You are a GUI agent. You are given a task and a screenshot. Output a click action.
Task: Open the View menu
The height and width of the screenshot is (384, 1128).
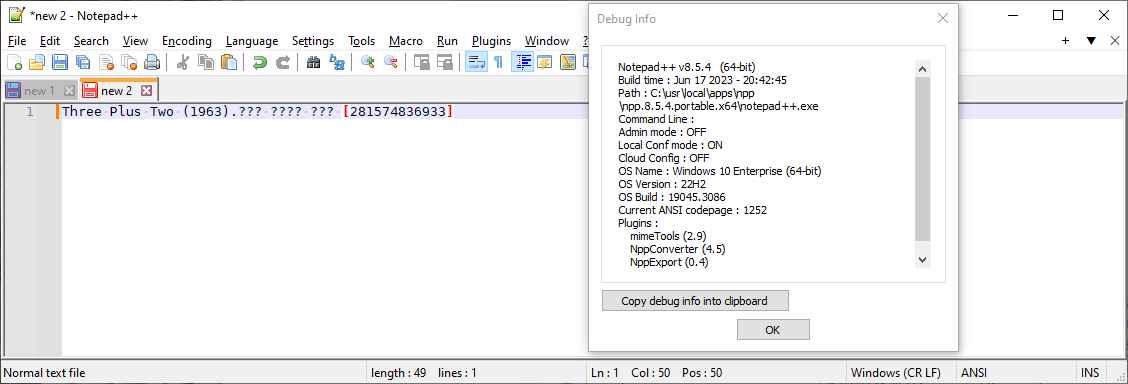click(x=135, y=41)
